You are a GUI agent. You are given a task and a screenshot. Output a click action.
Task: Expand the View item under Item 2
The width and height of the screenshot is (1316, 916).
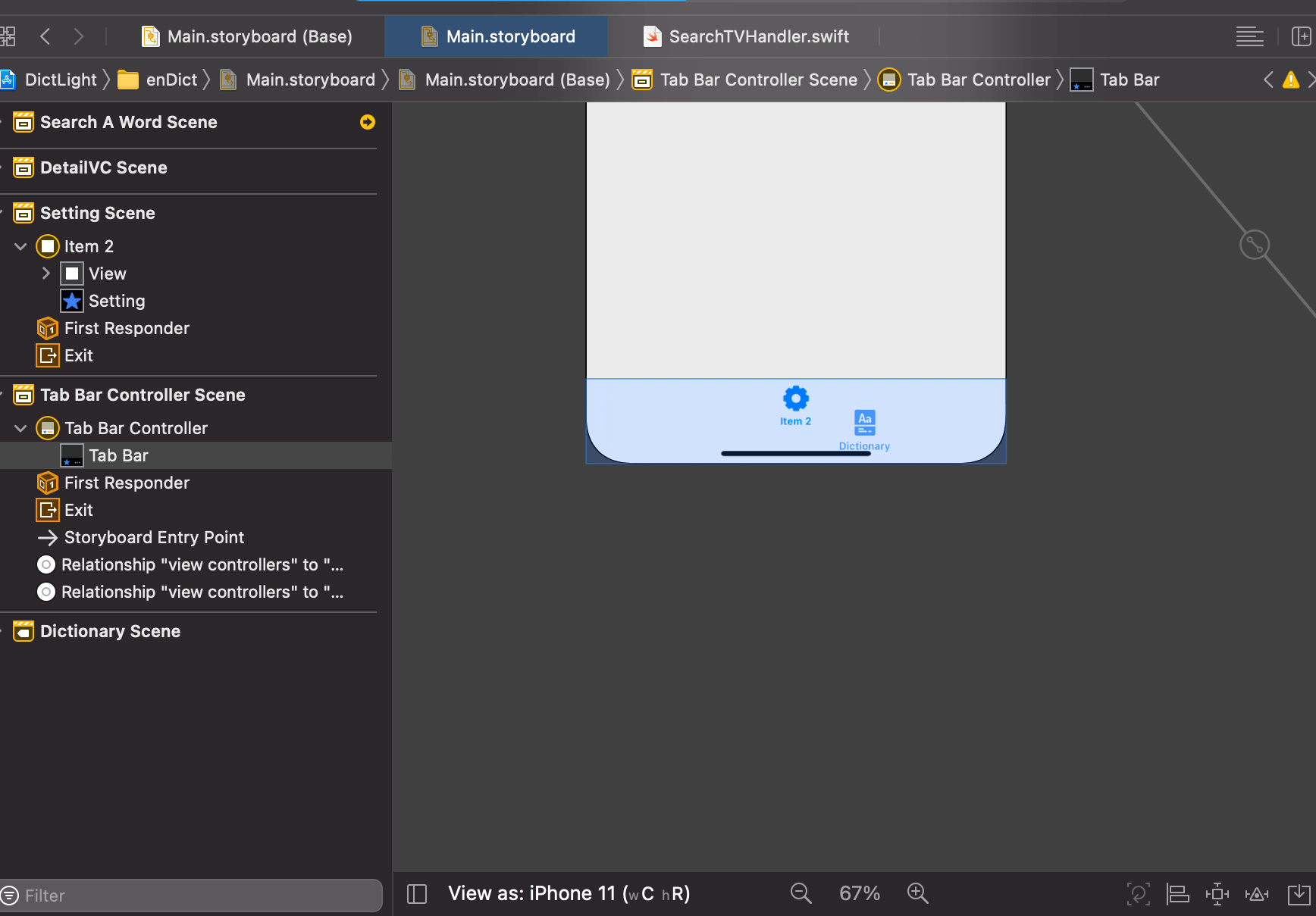[45, 274]
